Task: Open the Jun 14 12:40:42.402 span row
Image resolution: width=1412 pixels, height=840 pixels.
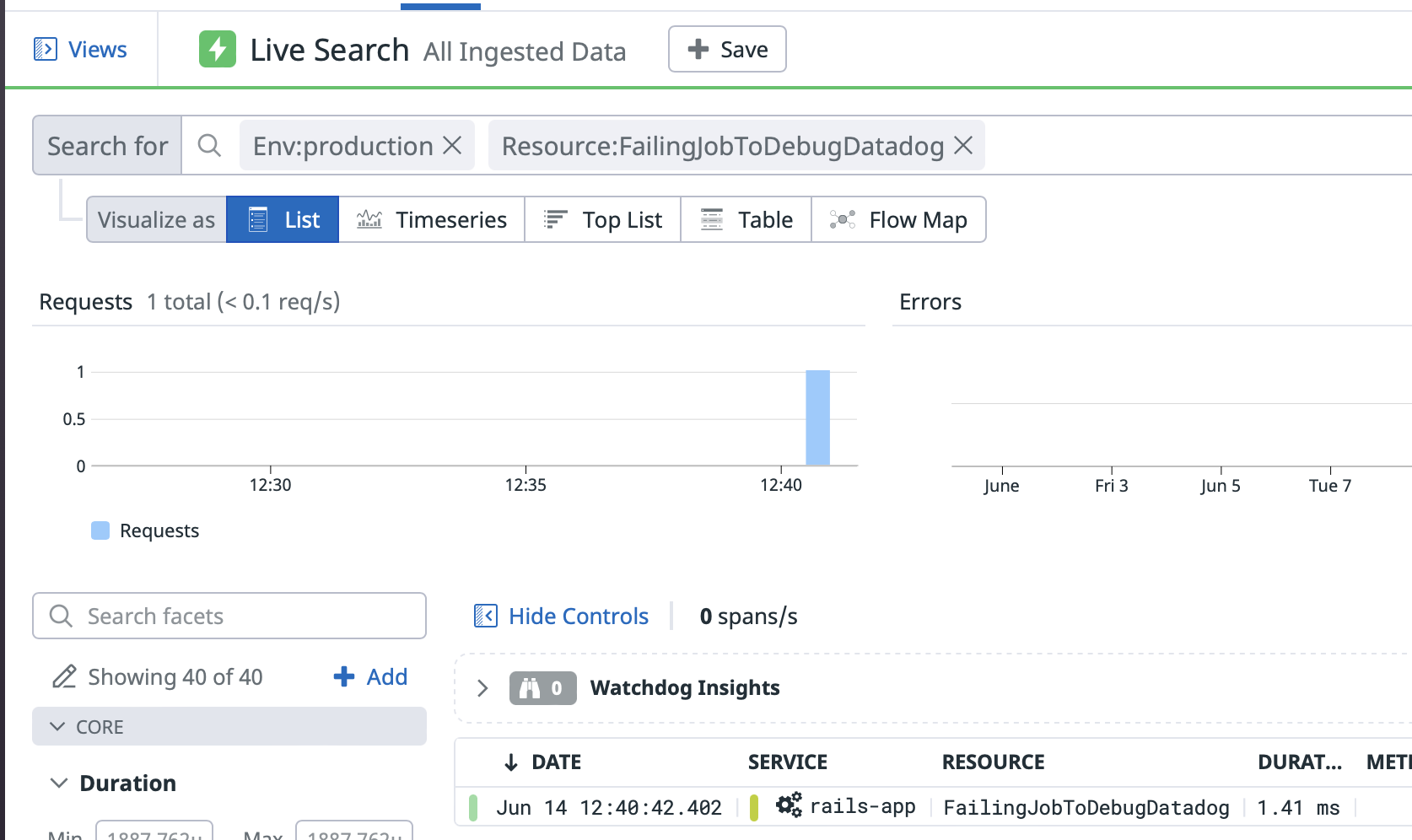Action: 933,807
